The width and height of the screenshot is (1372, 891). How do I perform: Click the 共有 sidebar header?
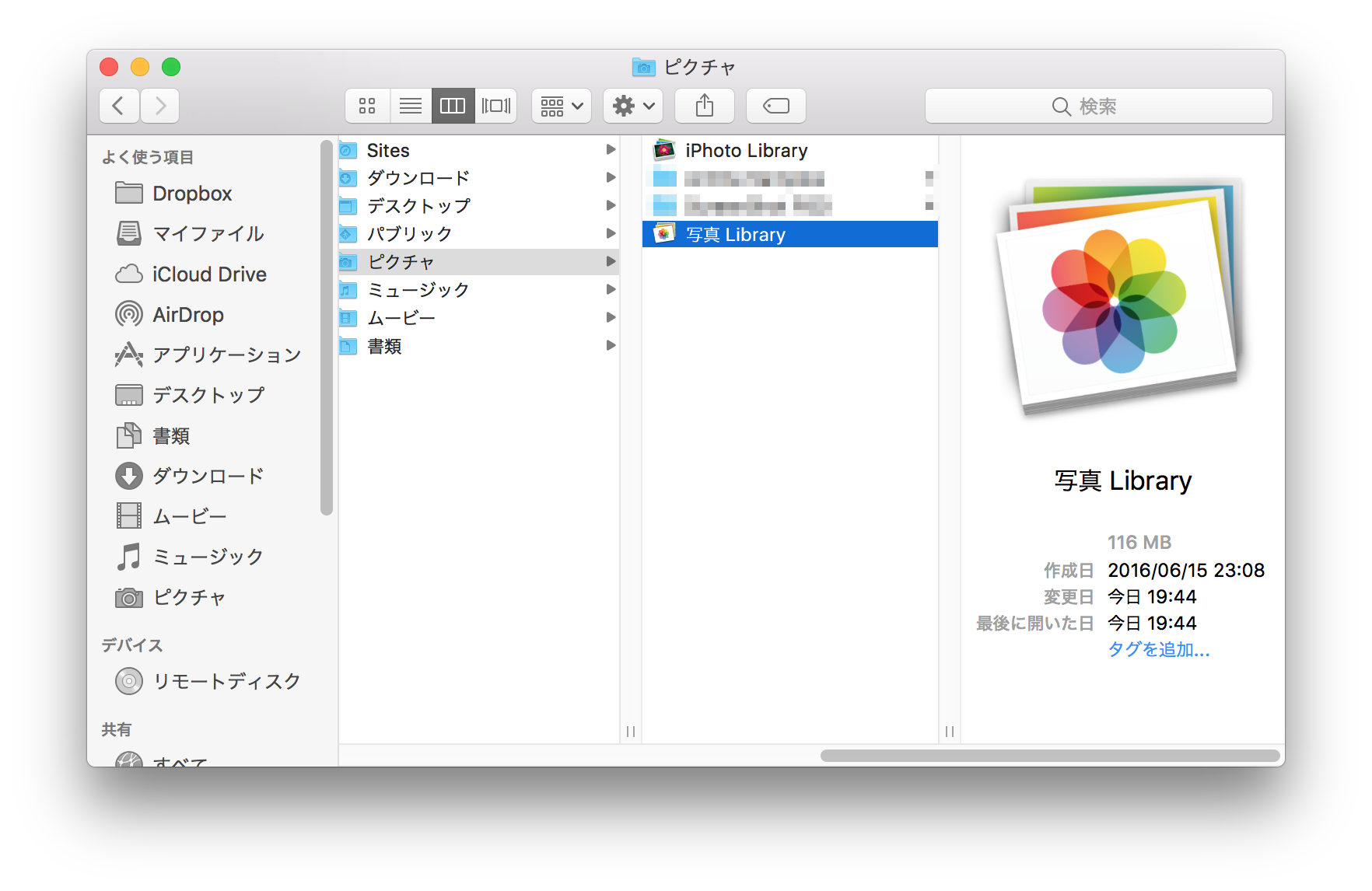pyautogui.click(x=117, y=729)
